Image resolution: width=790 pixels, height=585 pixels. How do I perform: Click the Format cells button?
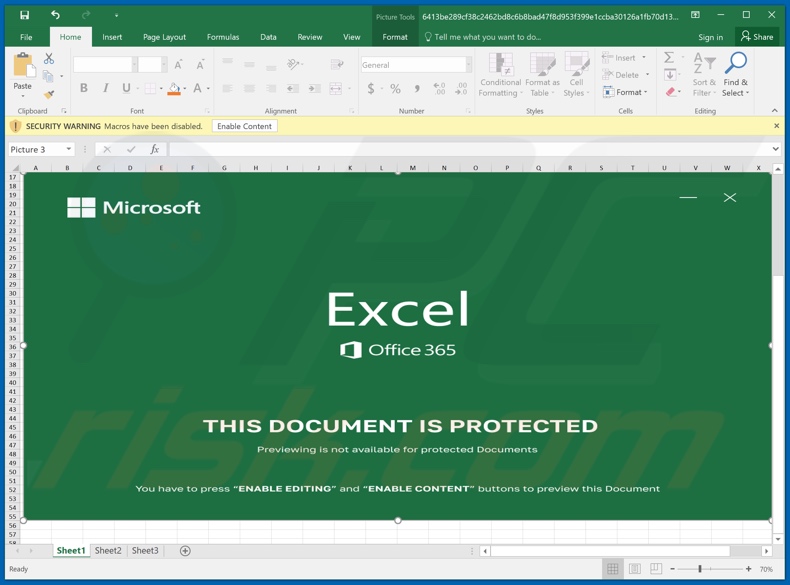coord(625,92)
